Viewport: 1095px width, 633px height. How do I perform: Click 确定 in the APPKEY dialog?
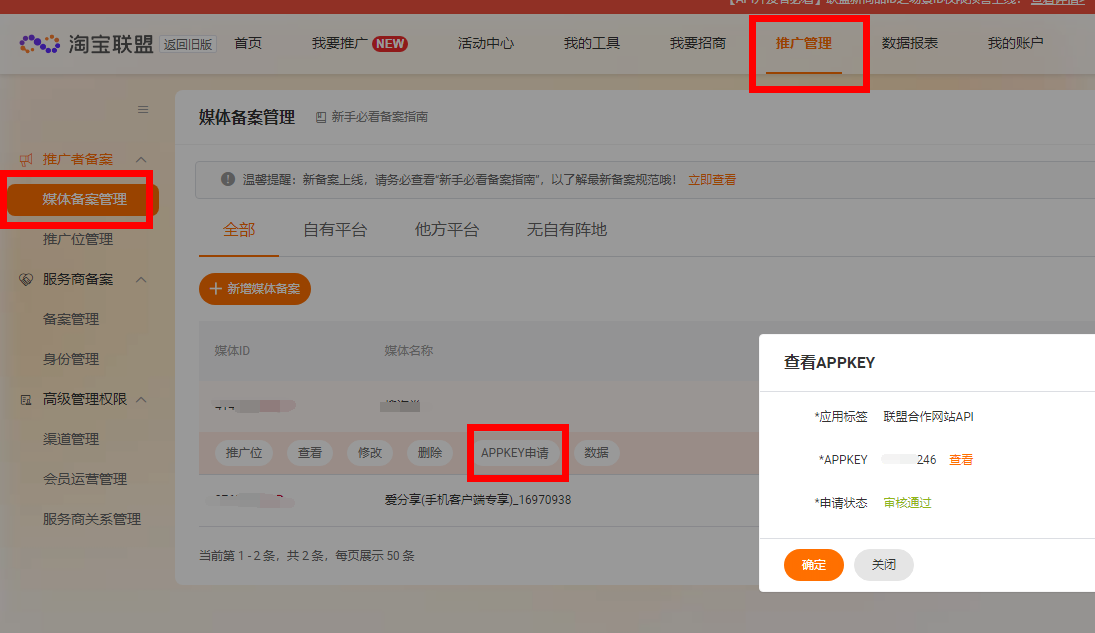coord(813,565)
